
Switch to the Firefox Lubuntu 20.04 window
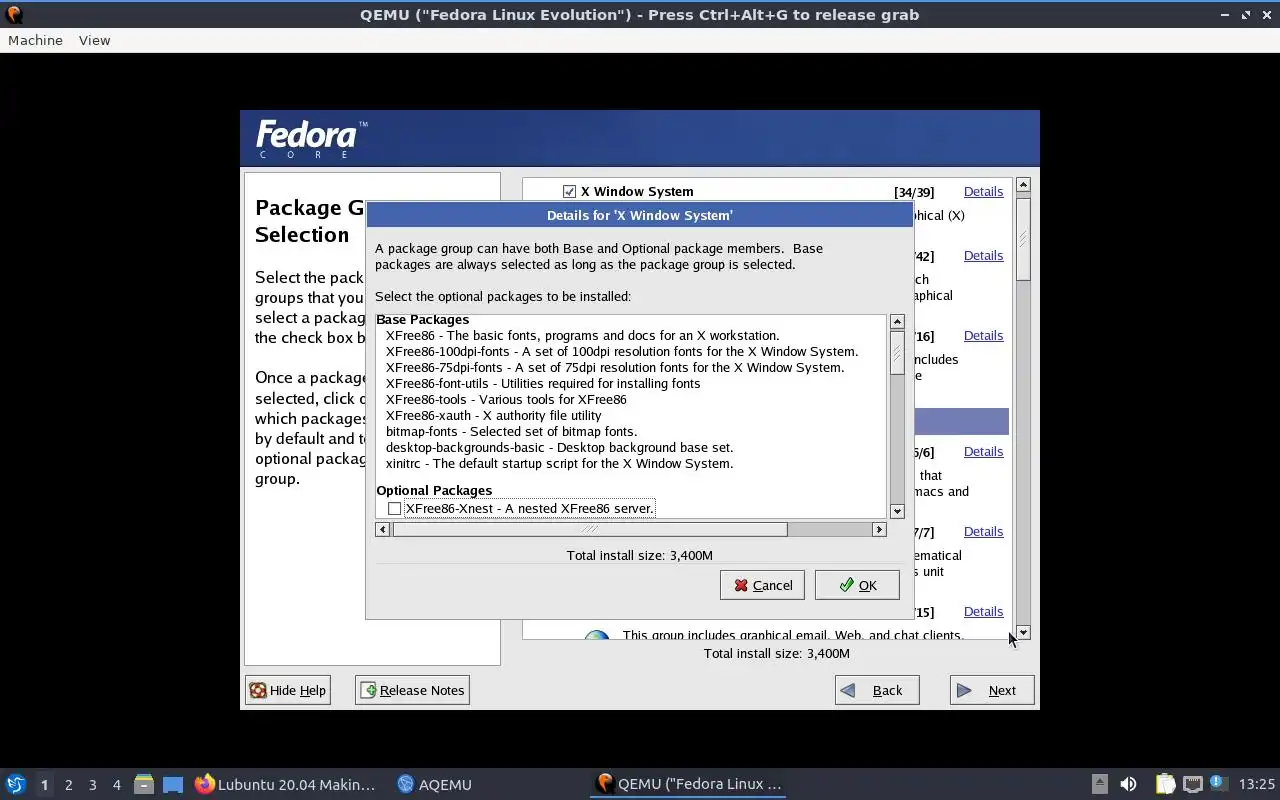[285, 784]
